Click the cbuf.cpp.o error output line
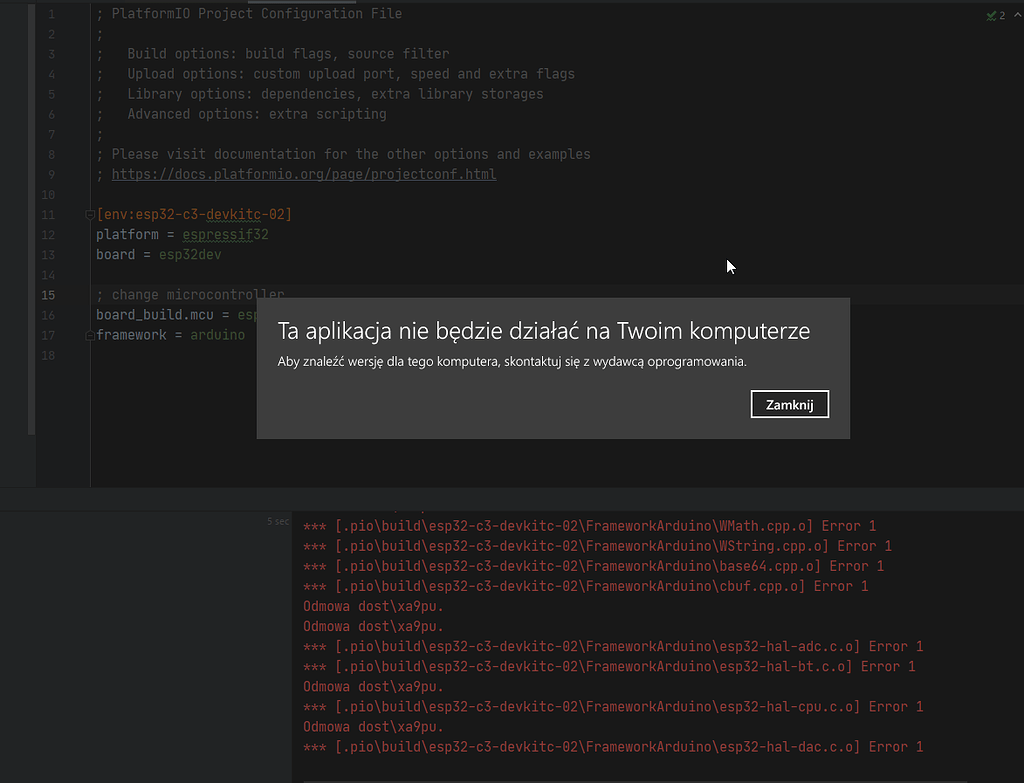Screen dimensions: 1024x783 point(585,586)
